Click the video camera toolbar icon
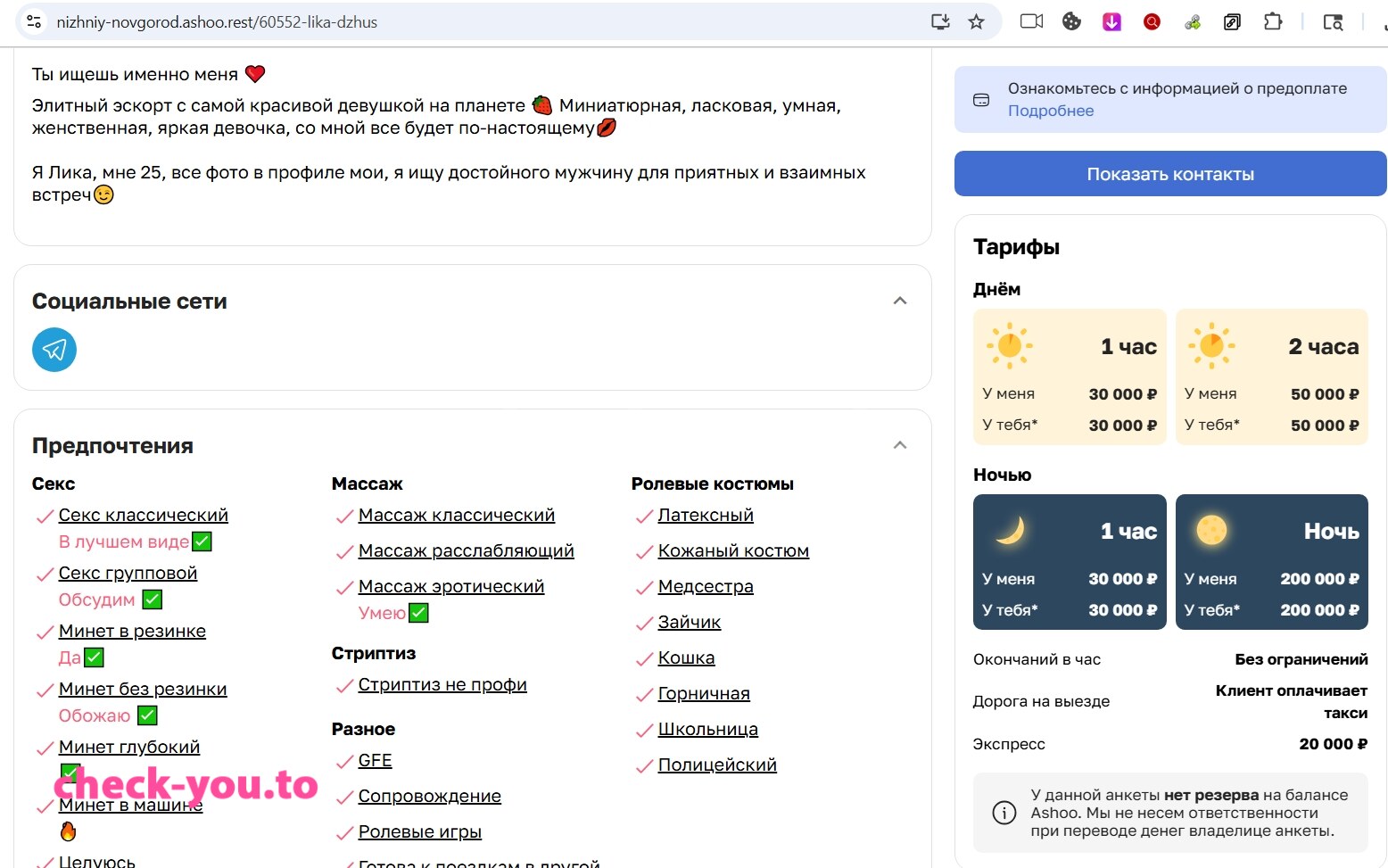1388x868 pixels. pyautogui.click(x=1031, y=22)
